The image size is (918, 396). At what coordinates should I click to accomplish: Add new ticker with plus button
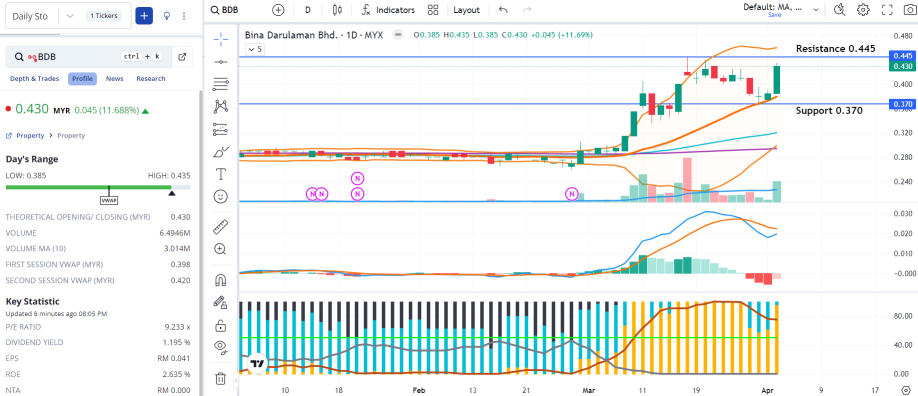144,16
